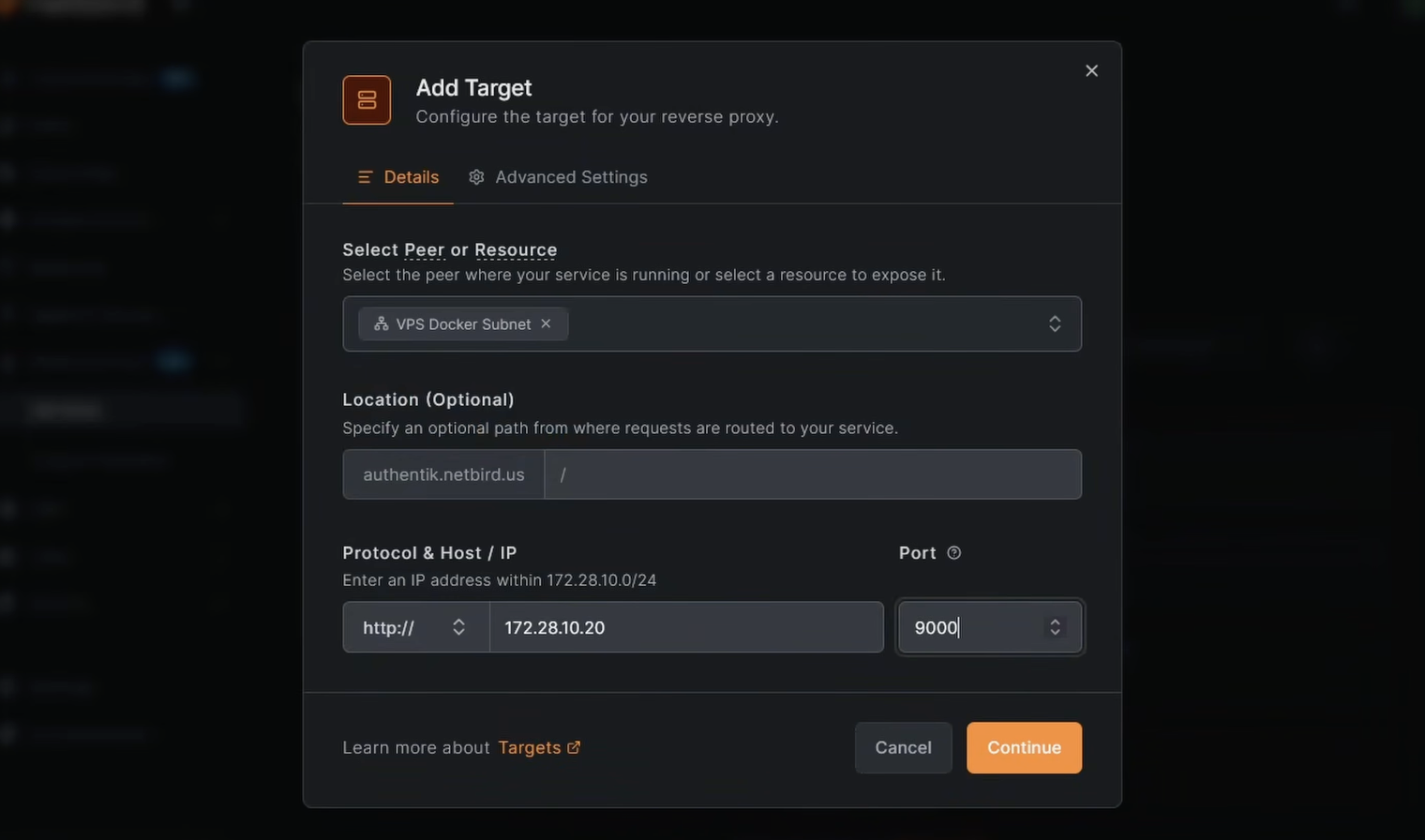Click the gear icon on Advanced Settings tab

[x=475, y=176]
